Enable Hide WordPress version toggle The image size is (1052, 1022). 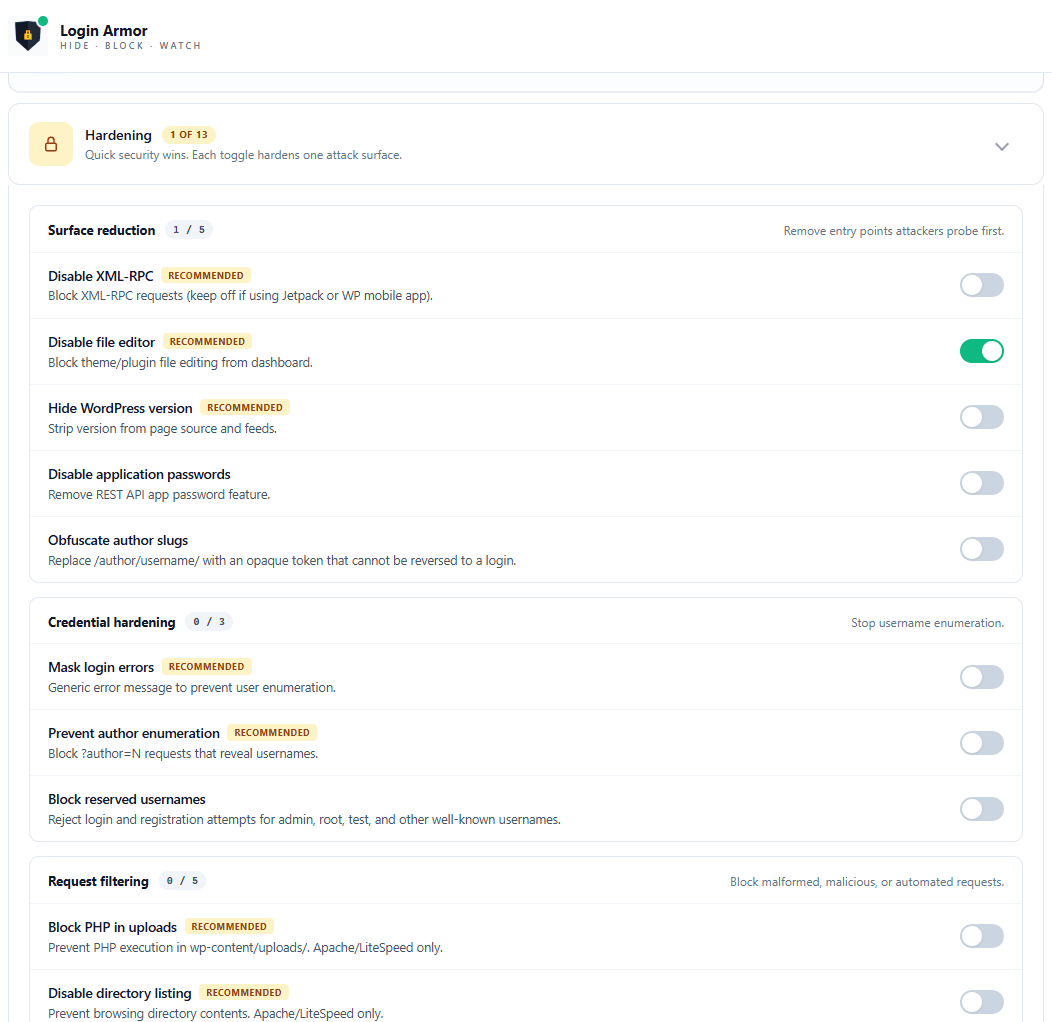click(981, 417)
